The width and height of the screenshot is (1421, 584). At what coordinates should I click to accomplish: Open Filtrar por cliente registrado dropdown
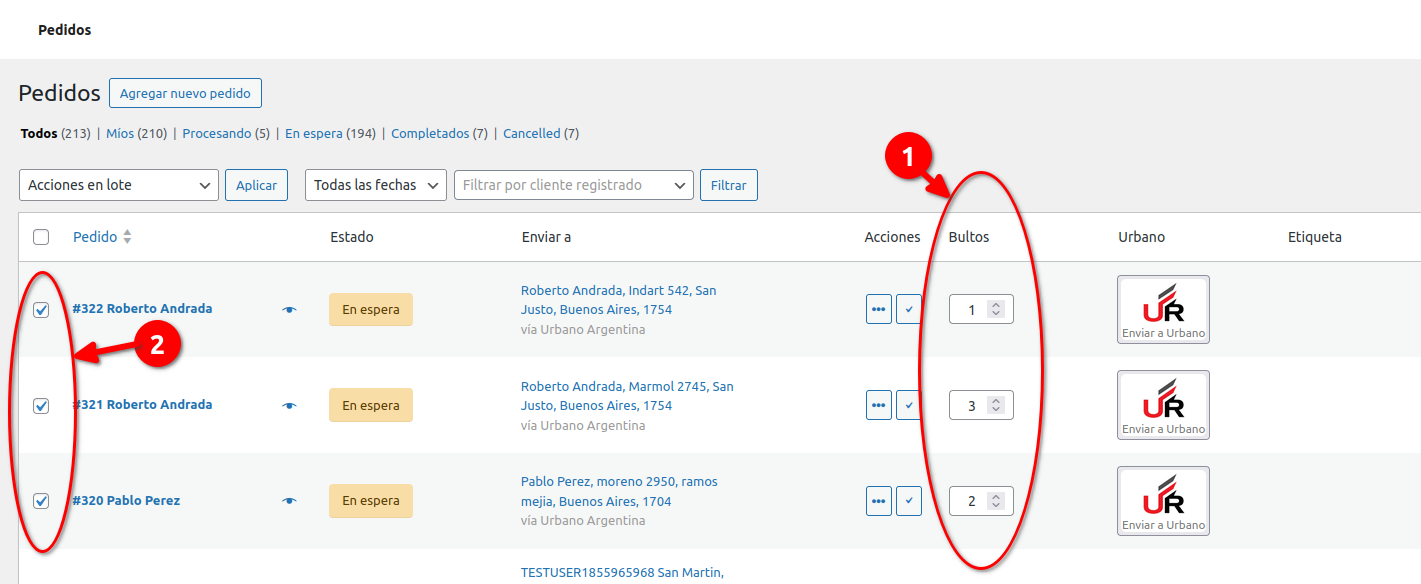tap(573, 185)
